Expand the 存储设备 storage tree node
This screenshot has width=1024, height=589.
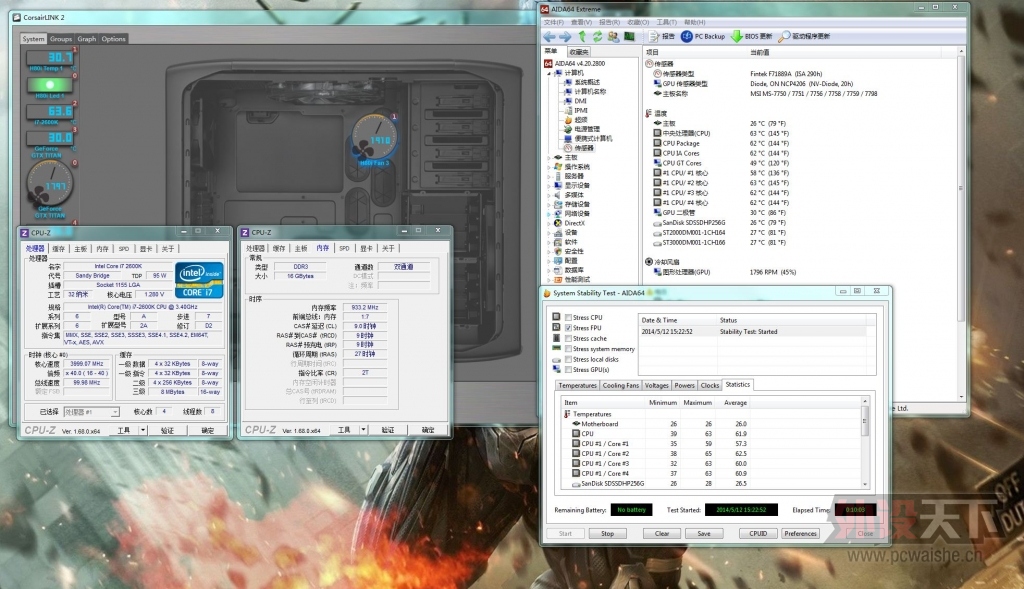click(x=549, y=204)
